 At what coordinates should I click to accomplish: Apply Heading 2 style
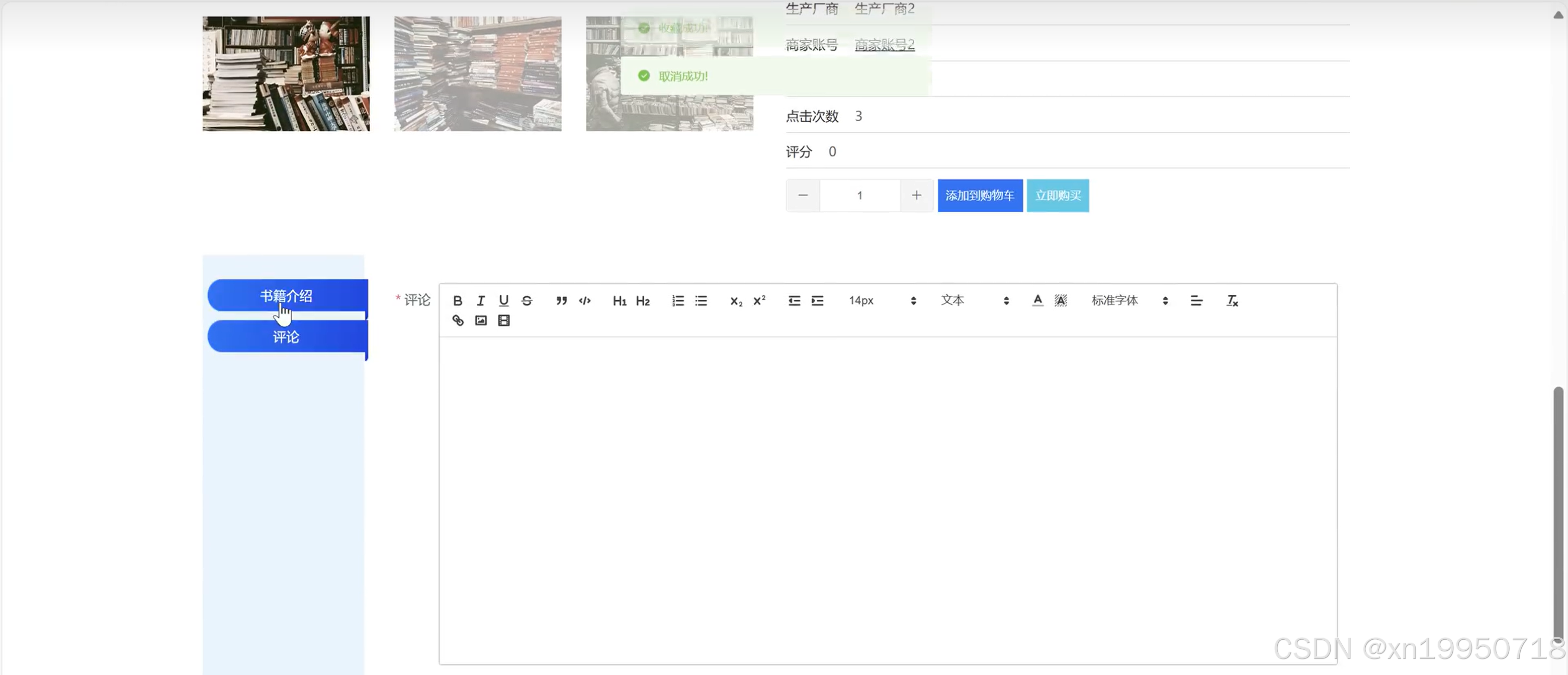point(643,301)
